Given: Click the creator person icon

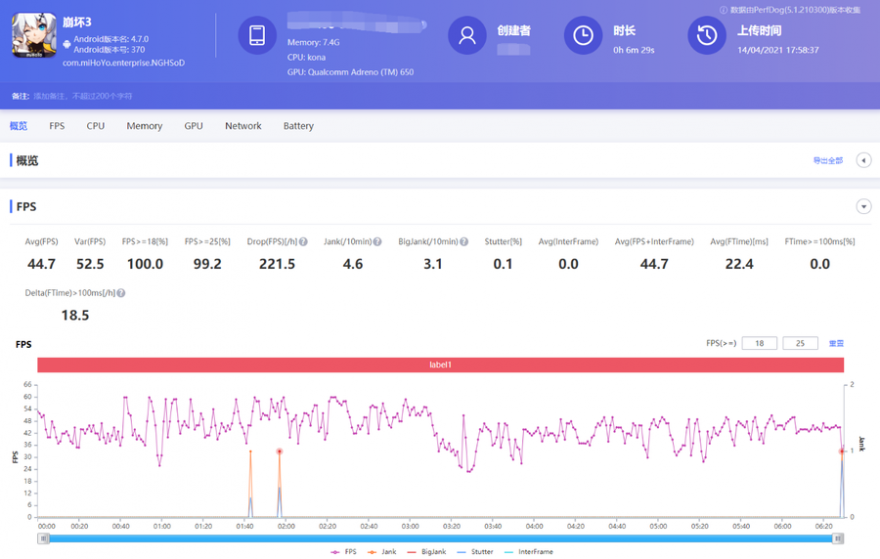Looking at the screenshot, I should point(467,36).
